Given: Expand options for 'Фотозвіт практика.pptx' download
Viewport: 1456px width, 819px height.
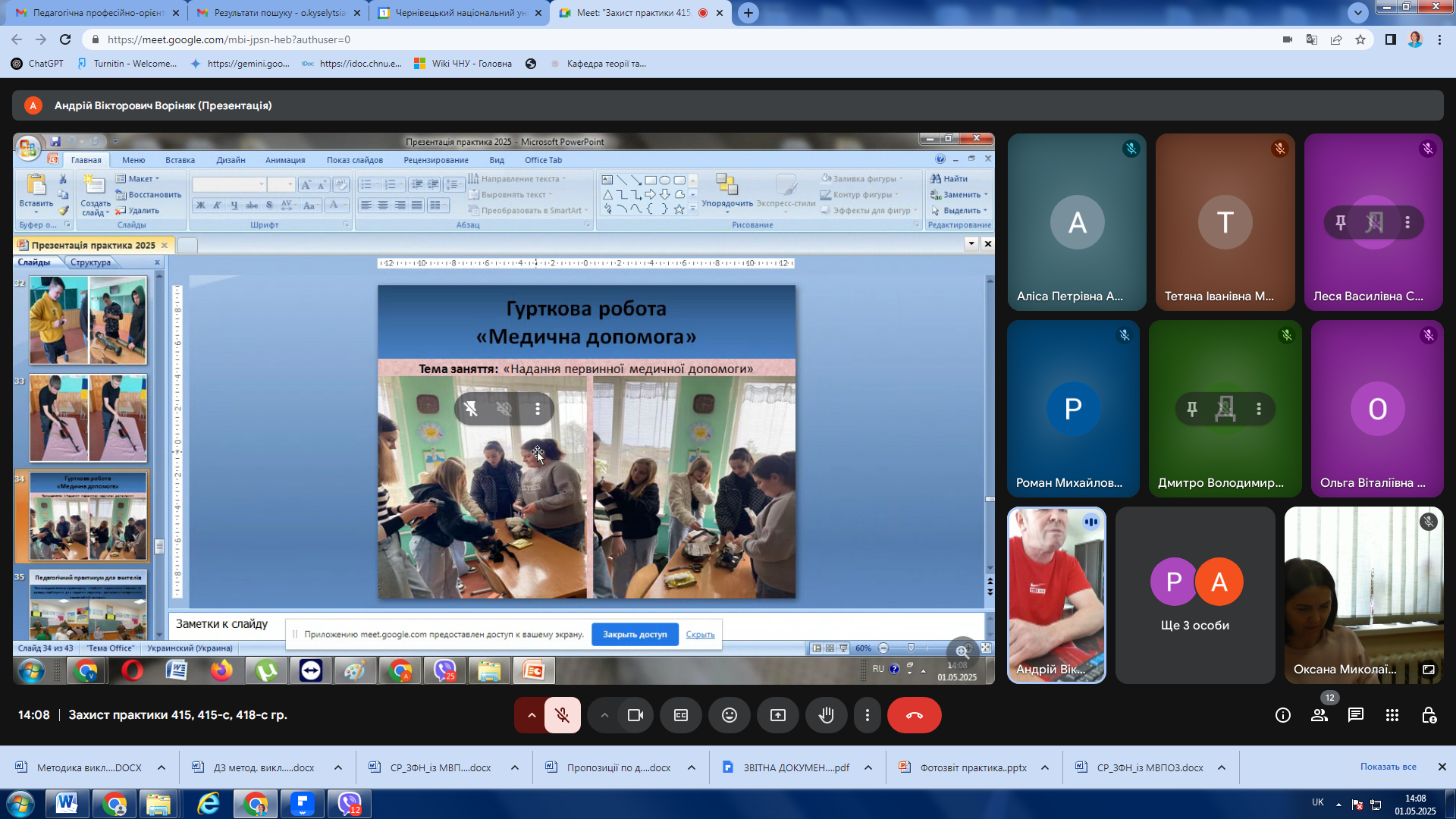Looking at the screenshot, I should pyautogui.click(x=1045, y=767).
